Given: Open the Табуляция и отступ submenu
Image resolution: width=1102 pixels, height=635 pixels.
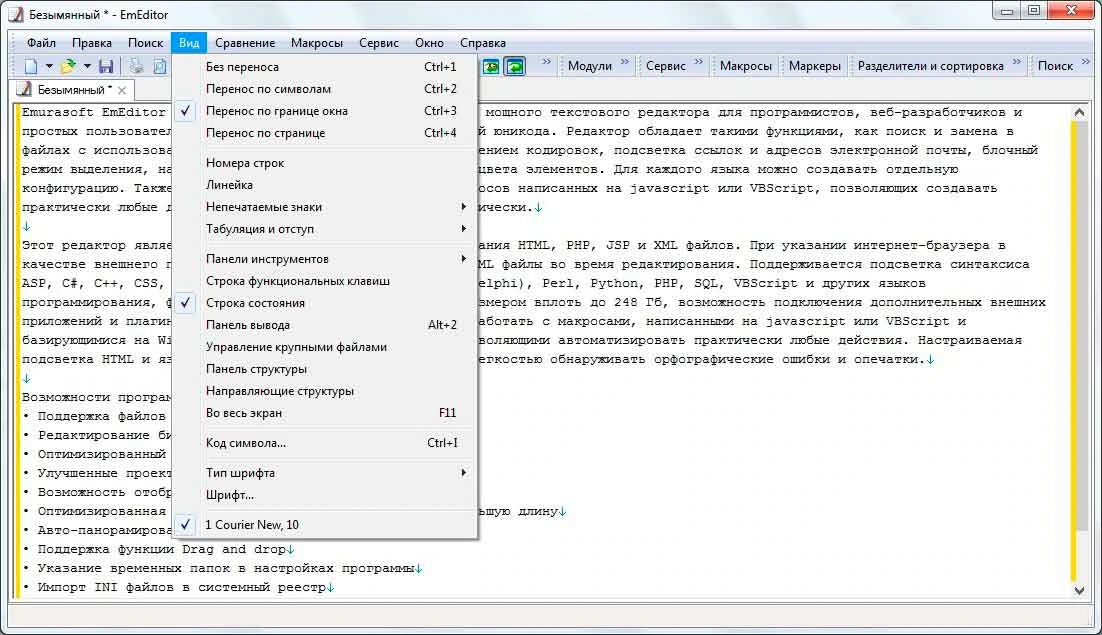Looking at the screenshot, I should point(325,228).
